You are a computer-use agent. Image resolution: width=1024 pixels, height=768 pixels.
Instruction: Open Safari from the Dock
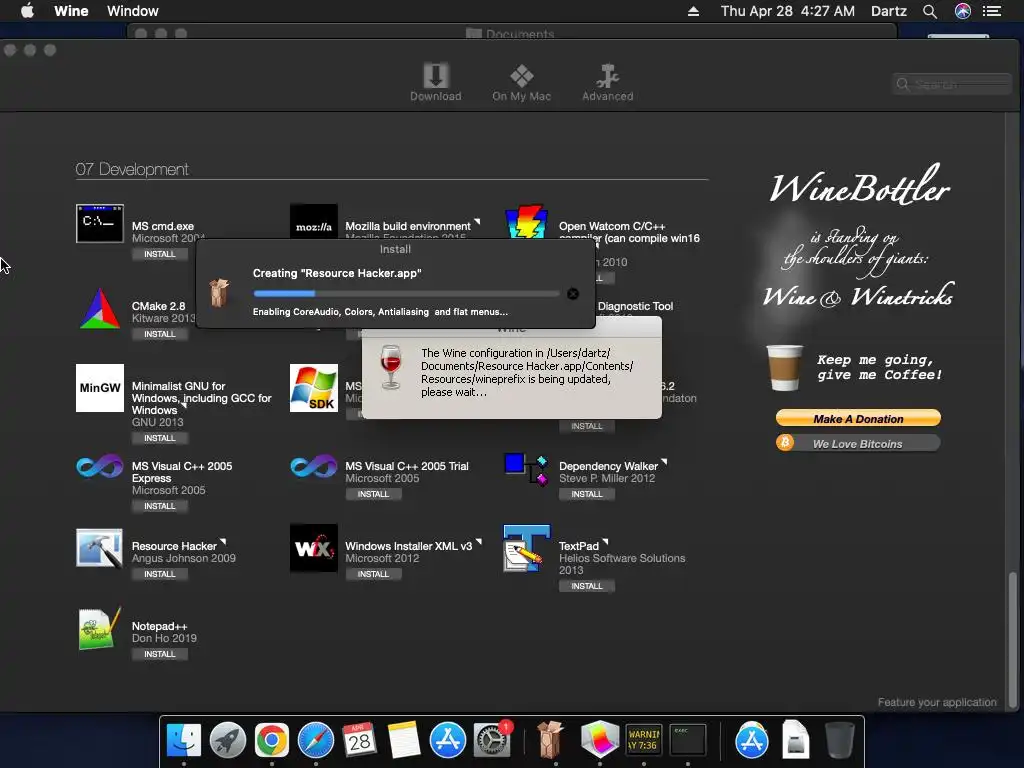point(315,740)
